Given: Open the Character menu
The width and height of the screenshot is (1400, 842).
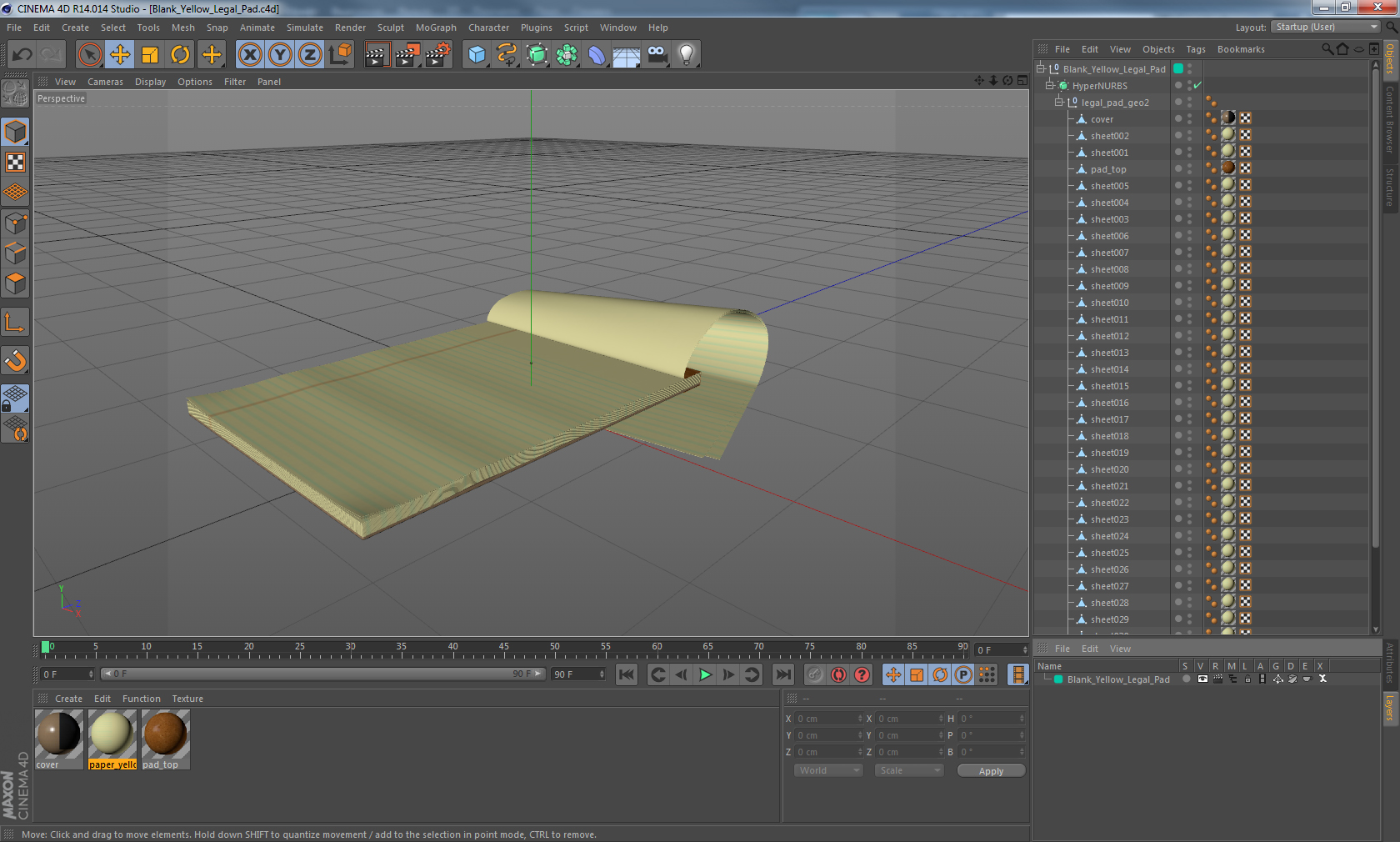Looking at the screenshot, I should point(488,28).
